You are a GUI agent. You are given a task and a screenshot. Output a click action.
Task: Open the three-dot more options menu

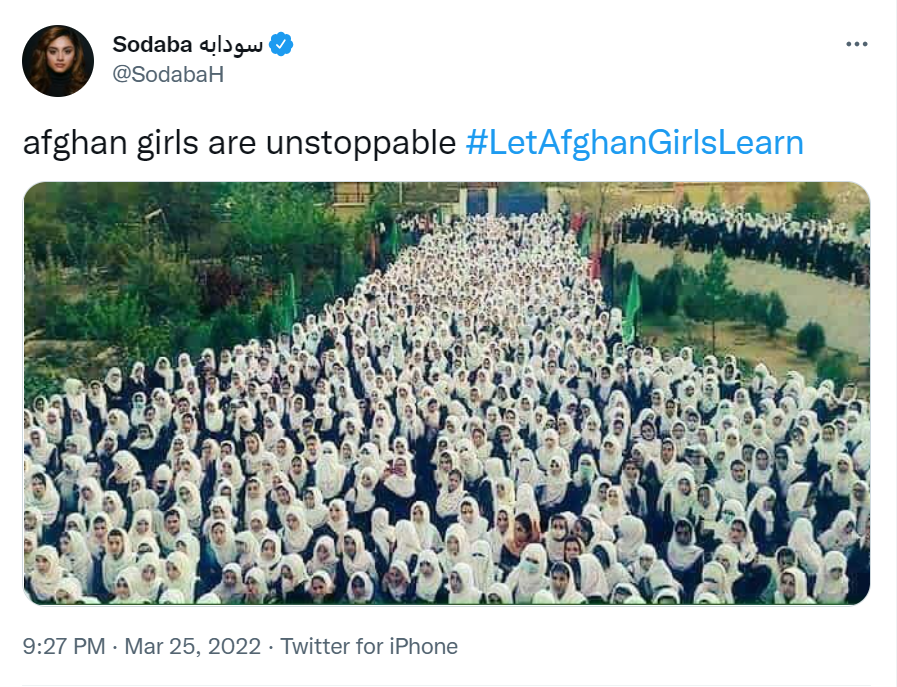click(856, 45)
